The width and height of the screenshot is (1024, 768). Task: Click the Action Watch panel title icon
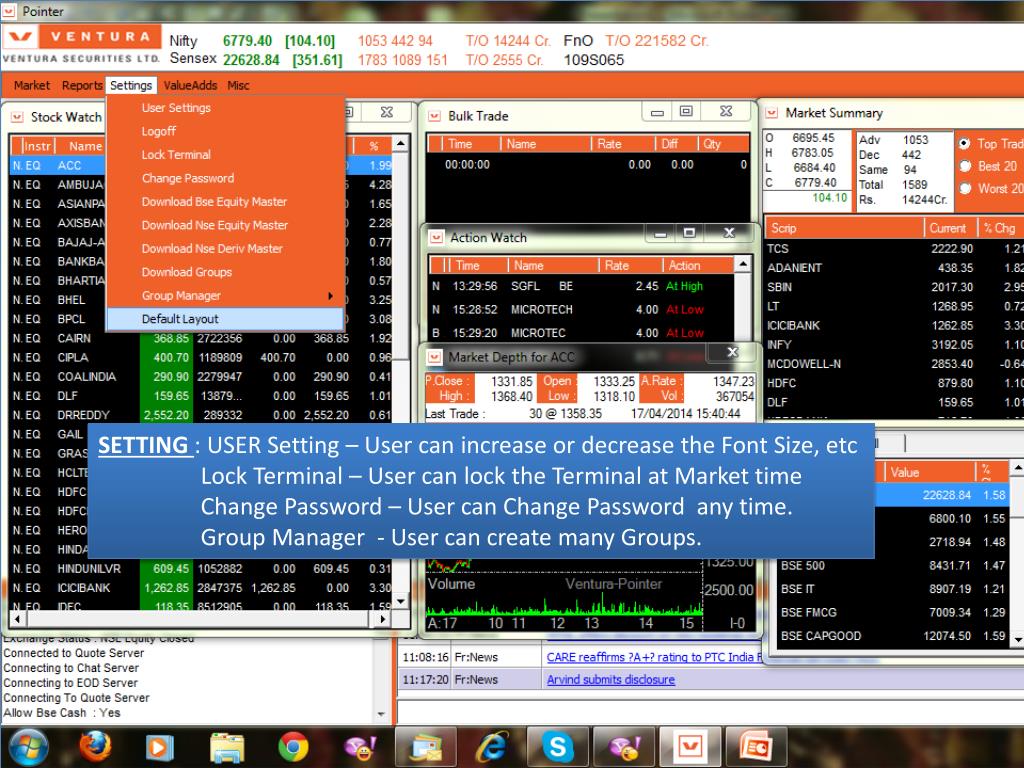click(436, 238)
